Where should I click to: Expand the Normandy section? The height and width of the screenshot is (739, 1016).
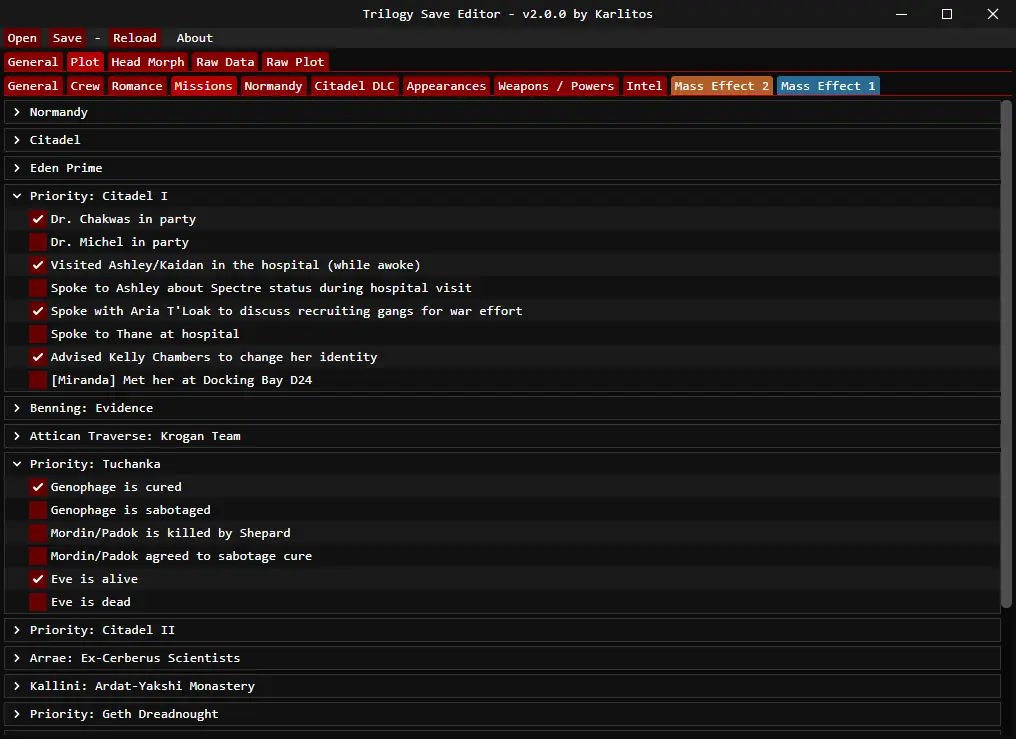(x=502, y=112)
